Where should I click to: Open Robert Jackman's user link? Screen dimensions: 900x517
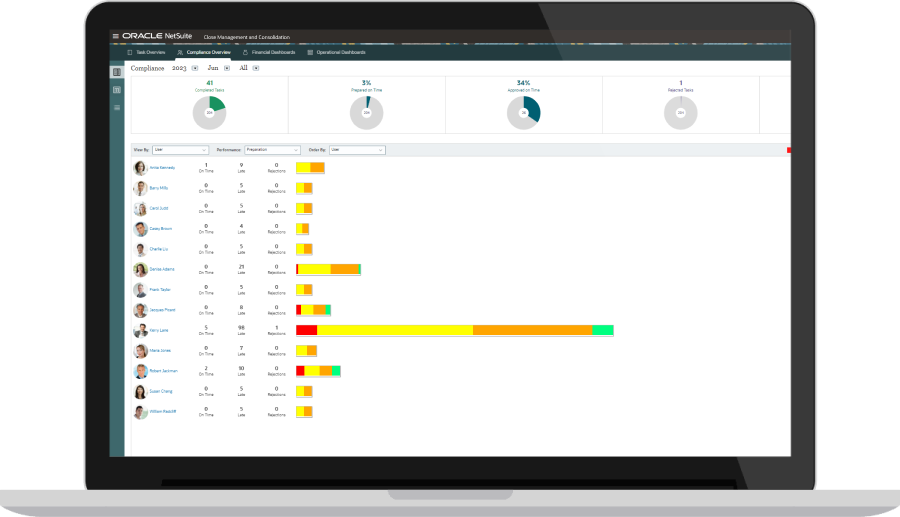164,371
